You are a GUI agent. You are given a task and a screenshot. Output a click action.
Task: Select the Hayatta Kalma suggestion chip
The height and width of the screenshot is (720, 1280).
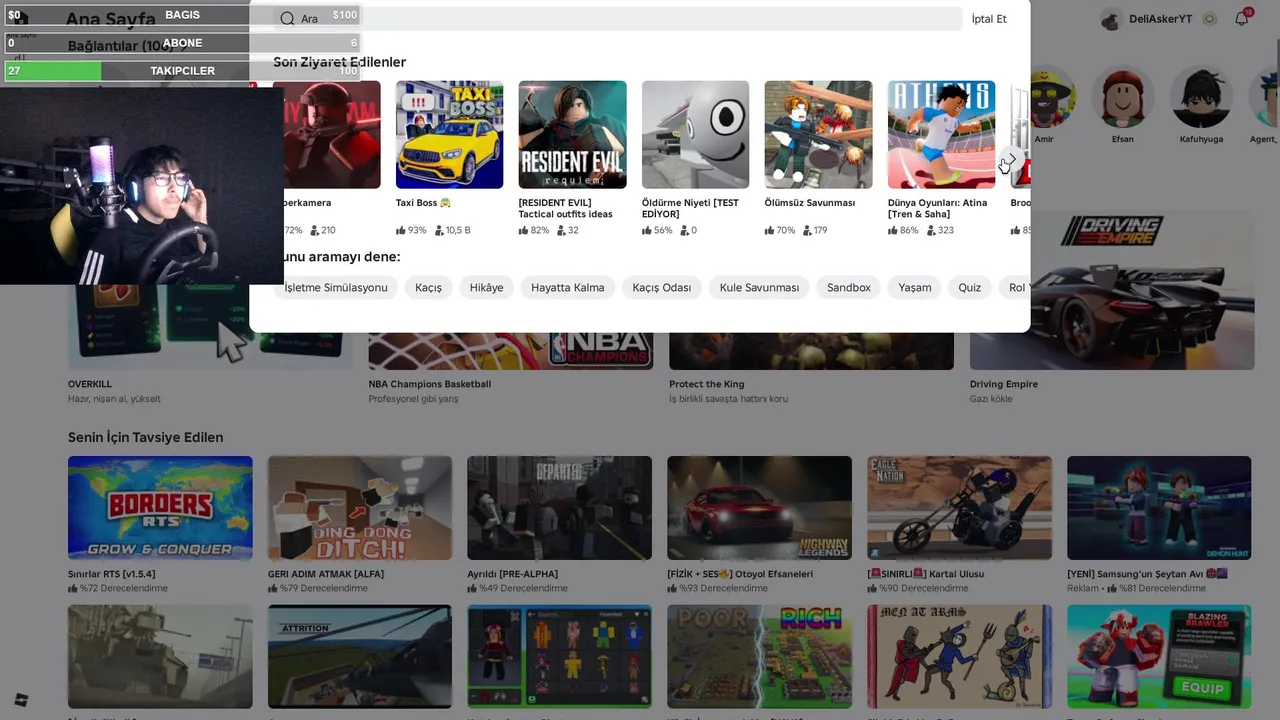coord(568,287)
